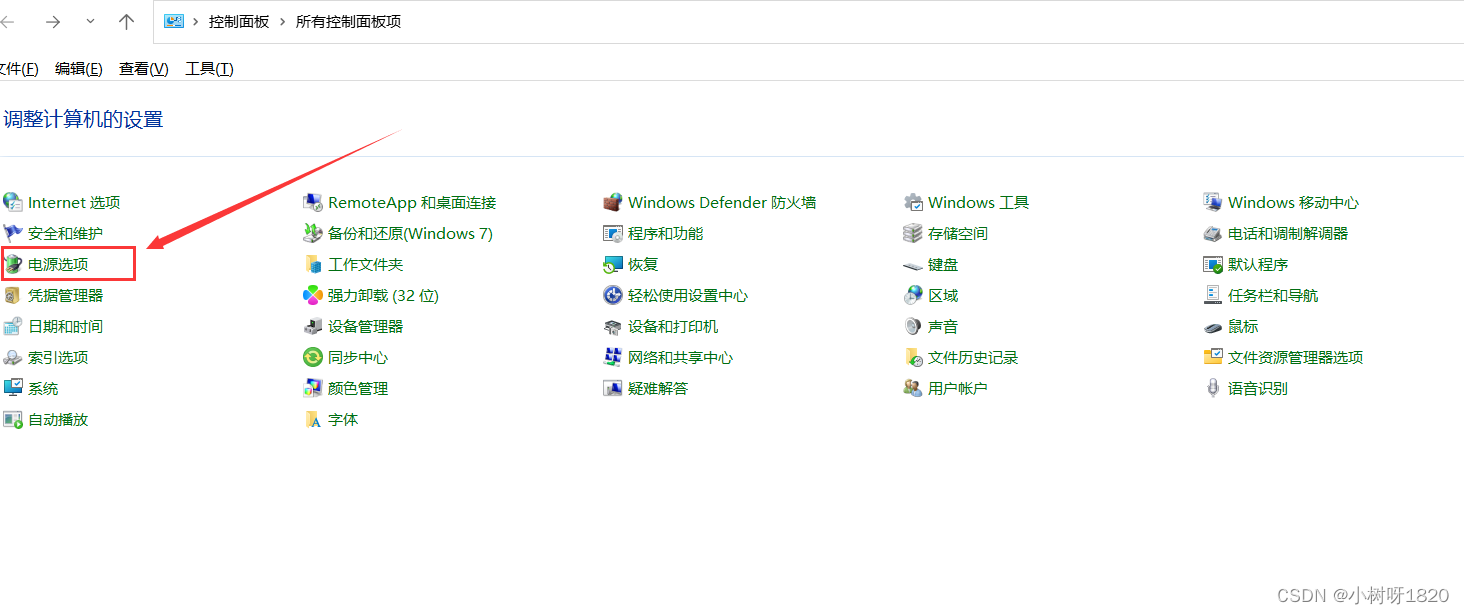
Task: Open the 日期和时间 calendar icon
Action: (x=13, y=326)
